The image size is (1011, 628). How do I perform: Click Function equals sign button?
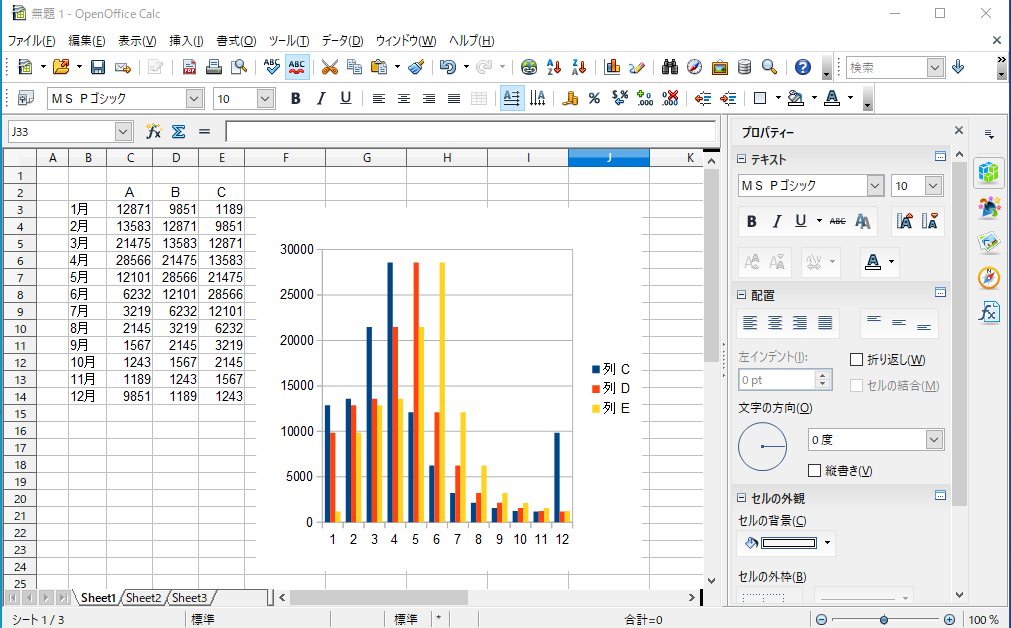point(204,132)
